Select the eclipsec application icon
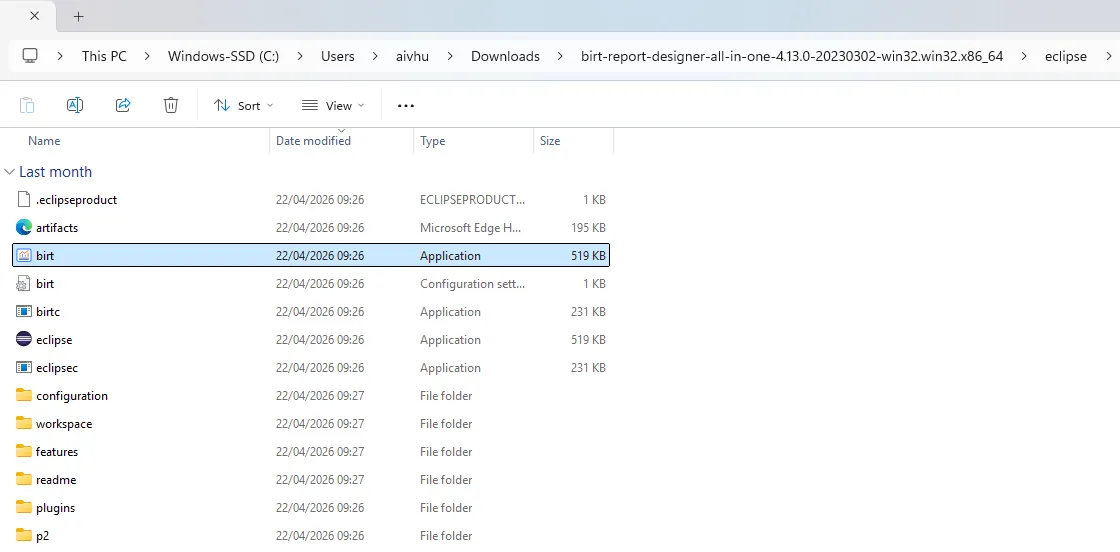The width and height of the screenshot is (1120, 552). pyautogui.click(x=24, y=368)
